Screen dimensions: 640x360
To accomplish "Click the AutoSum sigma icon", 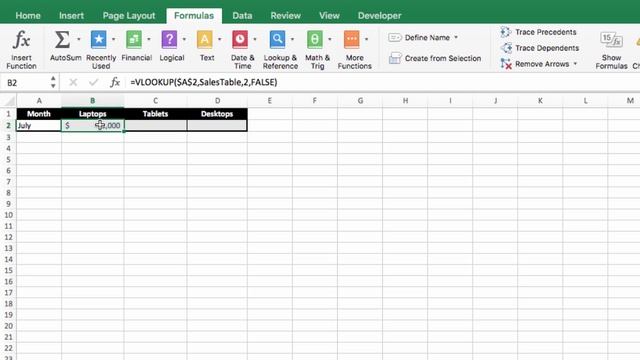I will coord(62,40).
